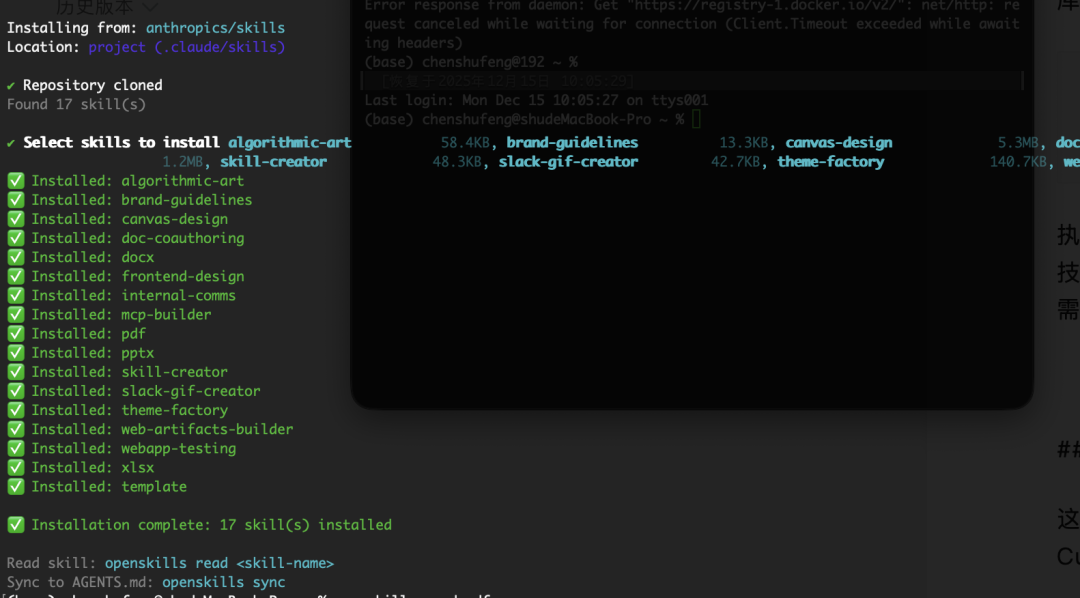Image resolution: width=1080 pixels, height=598 pixels.
Task: Click green check icon beside Installed: internal-comms
Action: coord(15,296)
